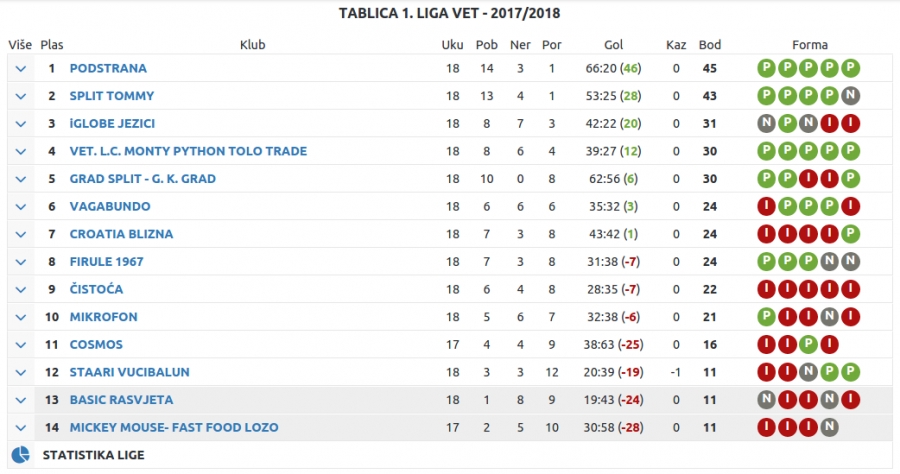This screenshot has height=474, width=900.
Task: Expand the Basic Rasvjeta row chevron
Action: 21,400
